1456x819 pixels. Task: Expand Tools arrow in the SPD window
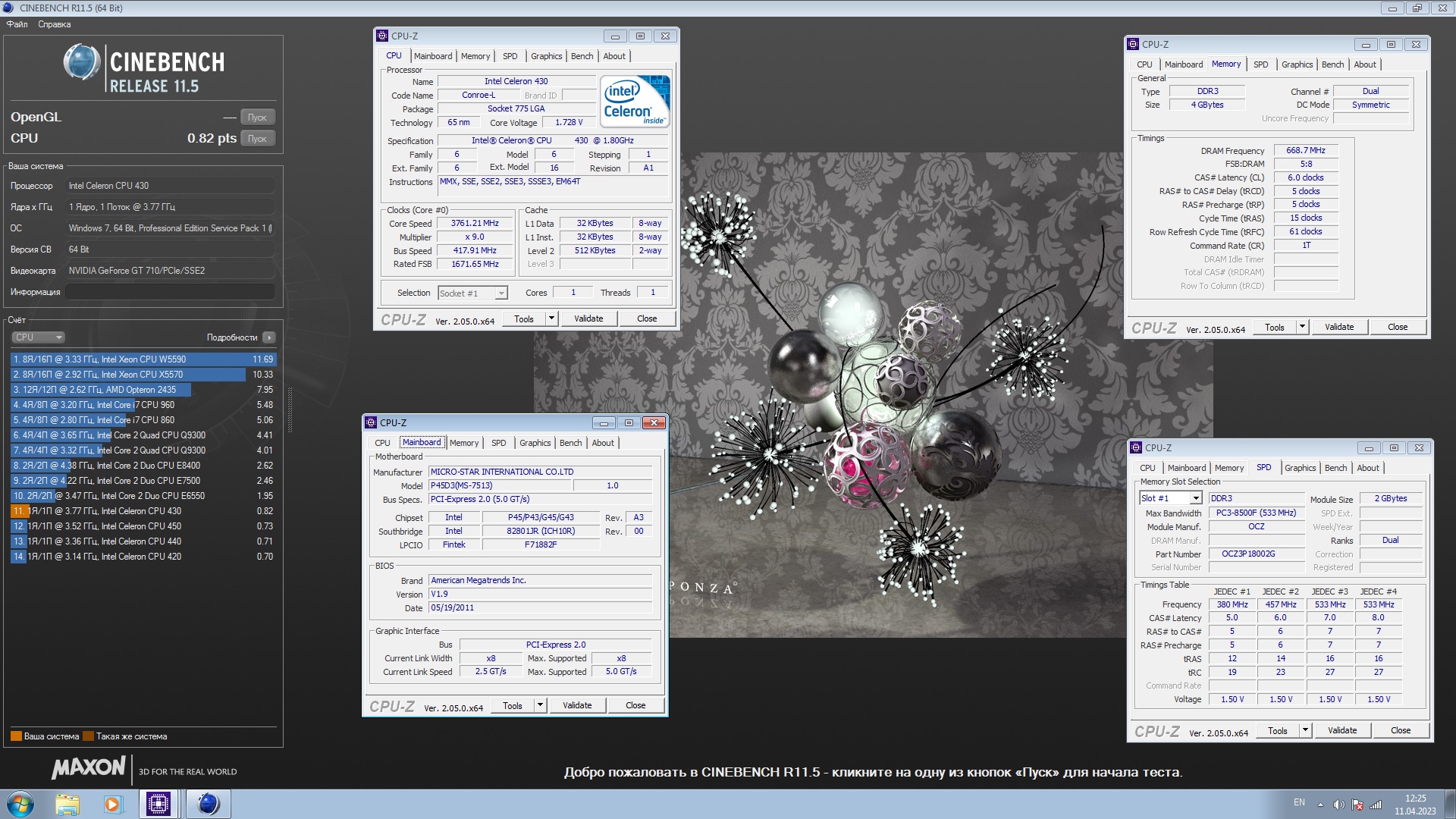1306,731
